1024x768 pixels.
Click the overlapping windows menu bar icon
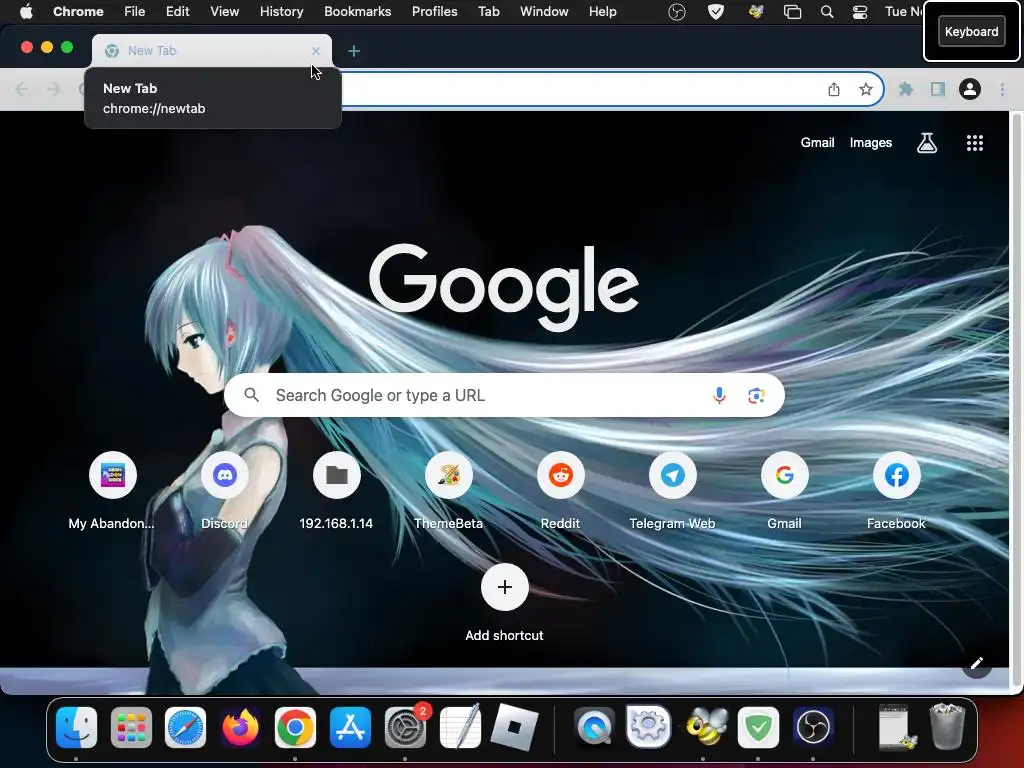point(792,12)
